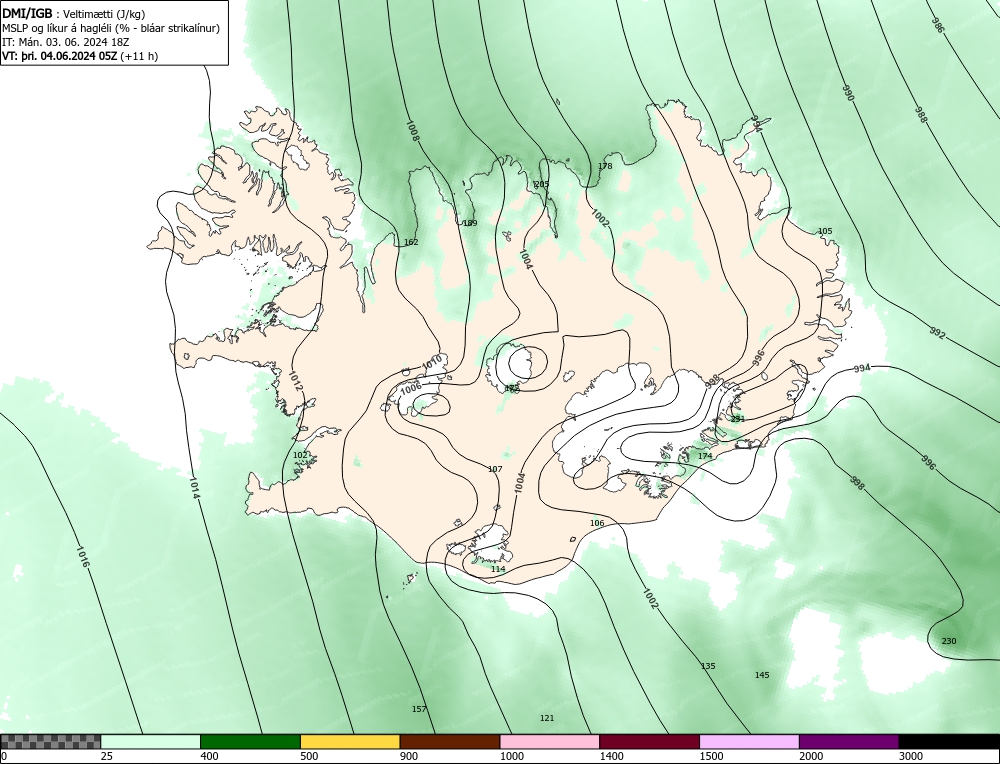The height and width of the screenshot is (764, 1000).
Task: Click the map value '106'
Action: click(x=597, y=523)
